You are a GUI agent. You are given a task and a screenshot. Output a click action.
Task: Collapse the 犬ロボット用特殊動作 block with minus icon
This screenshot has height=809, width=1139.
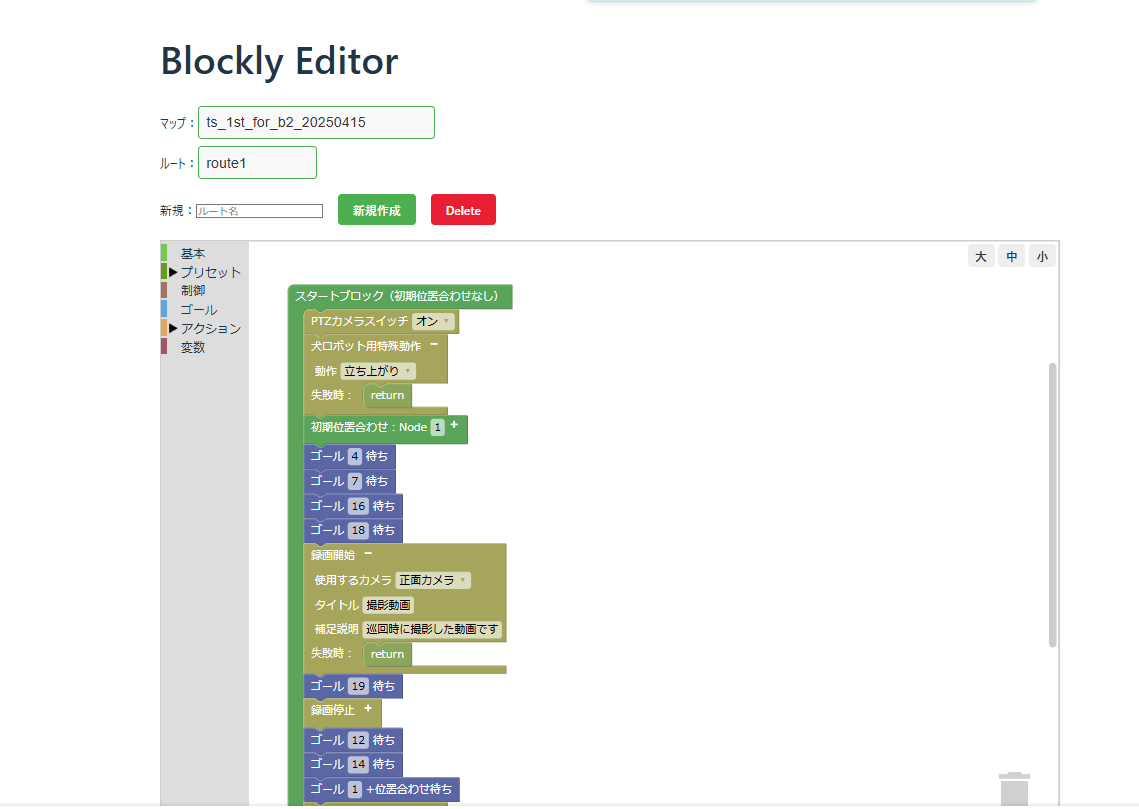point(434,345)
